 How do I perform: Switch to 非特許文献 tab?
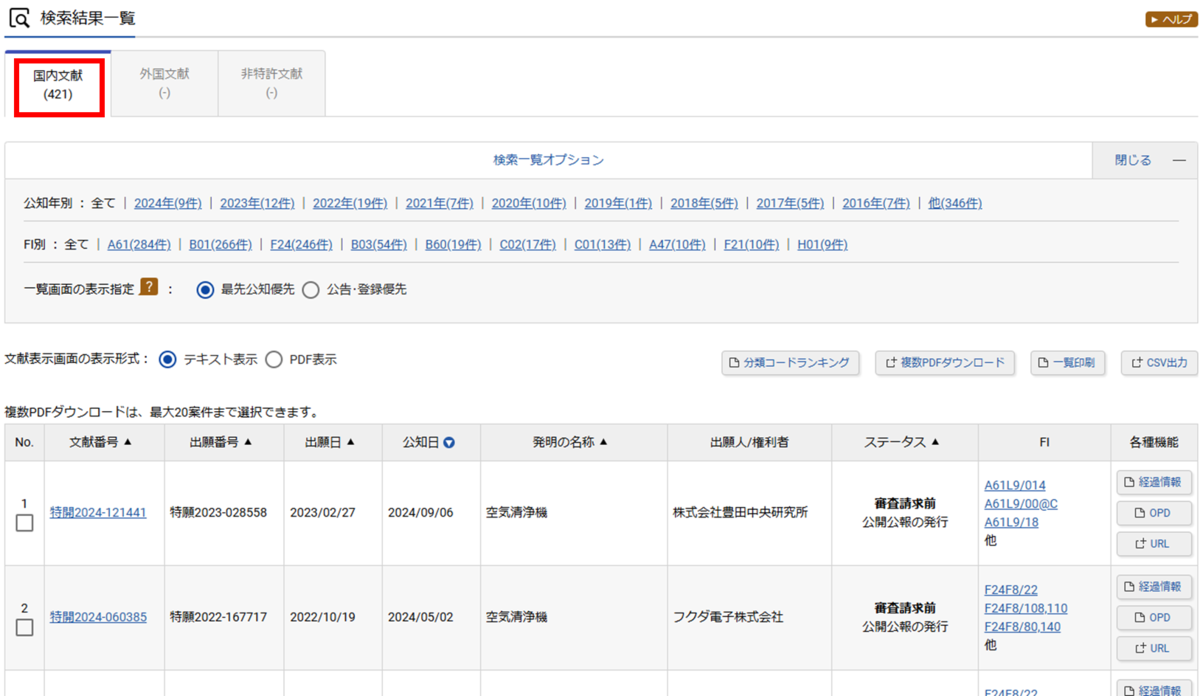[272, 83]
